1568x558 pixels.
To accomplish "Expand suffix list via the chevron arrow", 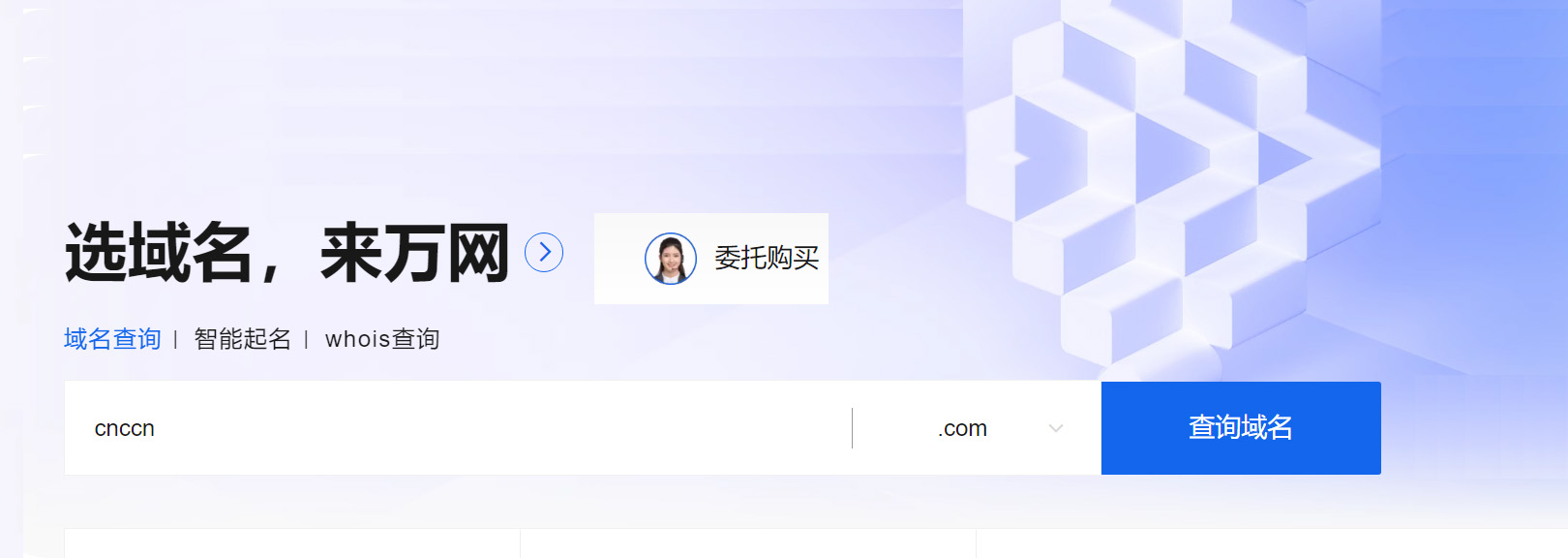I will [x=1056, y=428].
